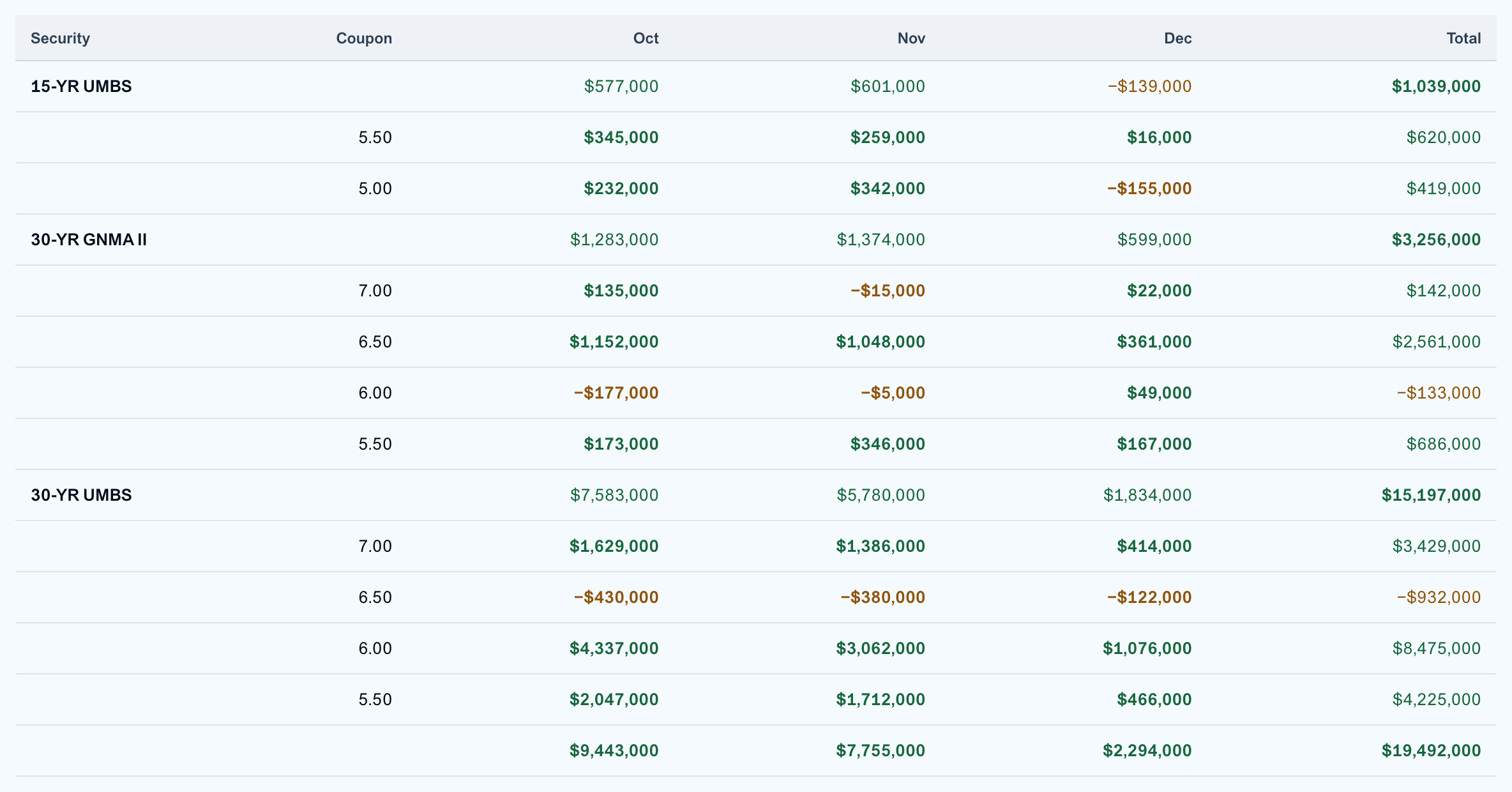Click the $7,755,000 Nov grand total
The height and width of the screenshot is (792, 1512).
coord(881,750)
